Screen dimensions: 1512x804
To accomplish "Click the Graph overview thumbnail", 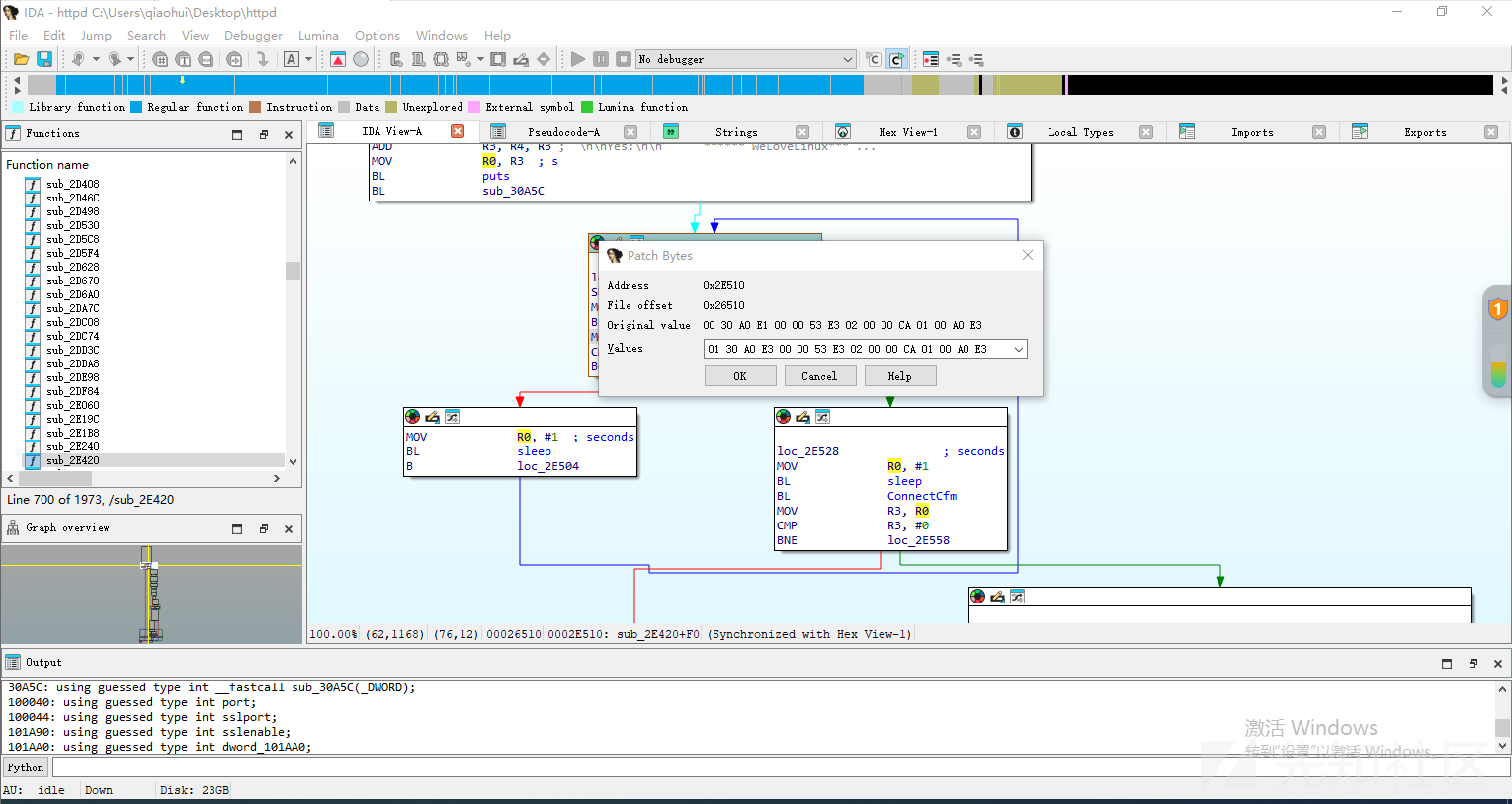I will (x=151, y=594).
